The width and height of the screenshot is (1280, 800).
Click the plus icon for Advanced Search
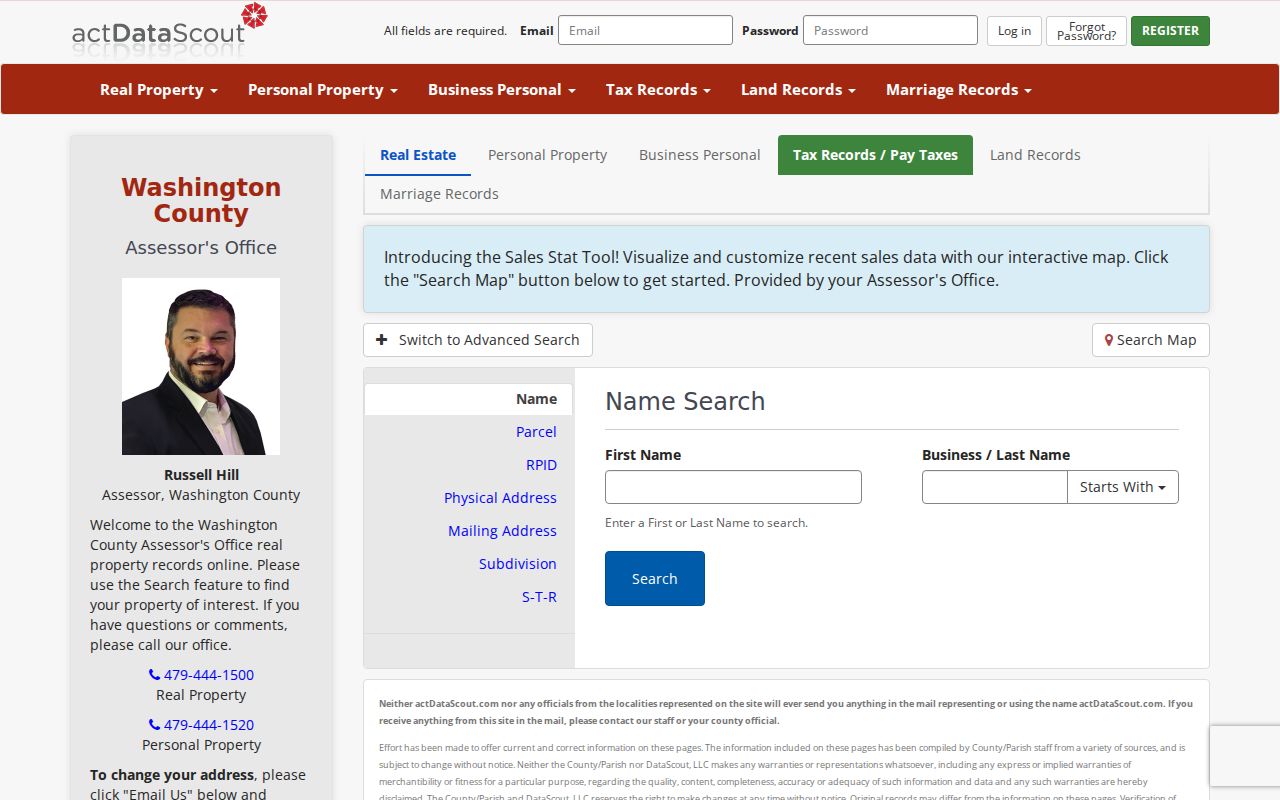click(x=382, y=340)
